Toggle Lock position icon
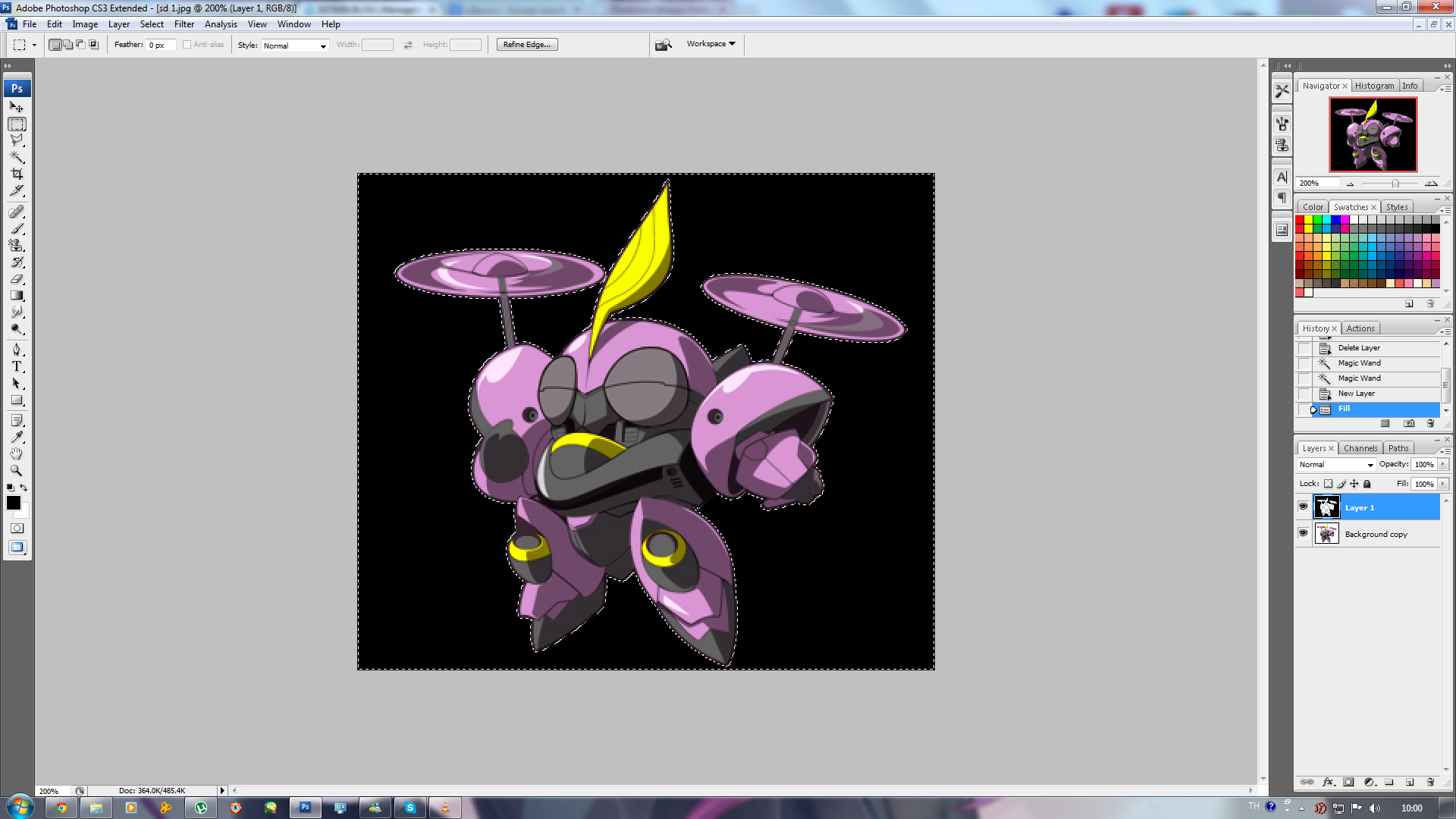Screen dimensions: 1456x819 point(1354,484)
